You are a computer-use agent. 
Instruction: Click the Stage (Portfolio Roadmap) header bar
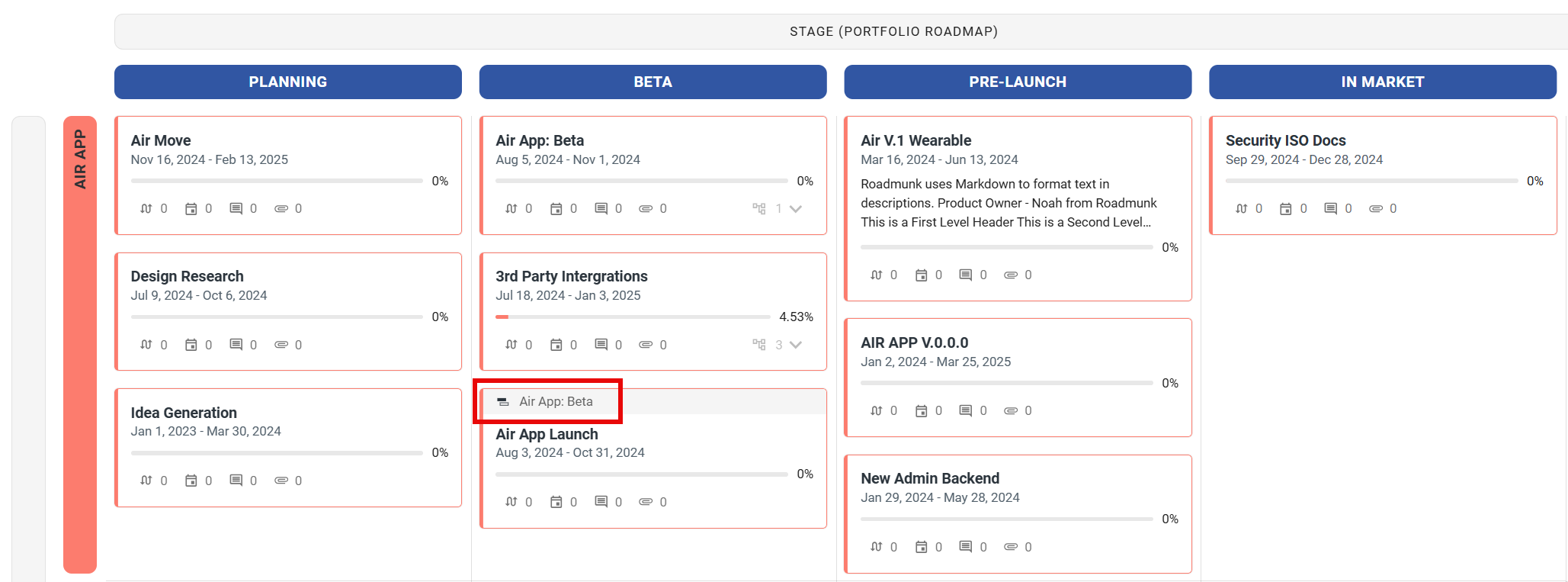(x=893, y=31)
